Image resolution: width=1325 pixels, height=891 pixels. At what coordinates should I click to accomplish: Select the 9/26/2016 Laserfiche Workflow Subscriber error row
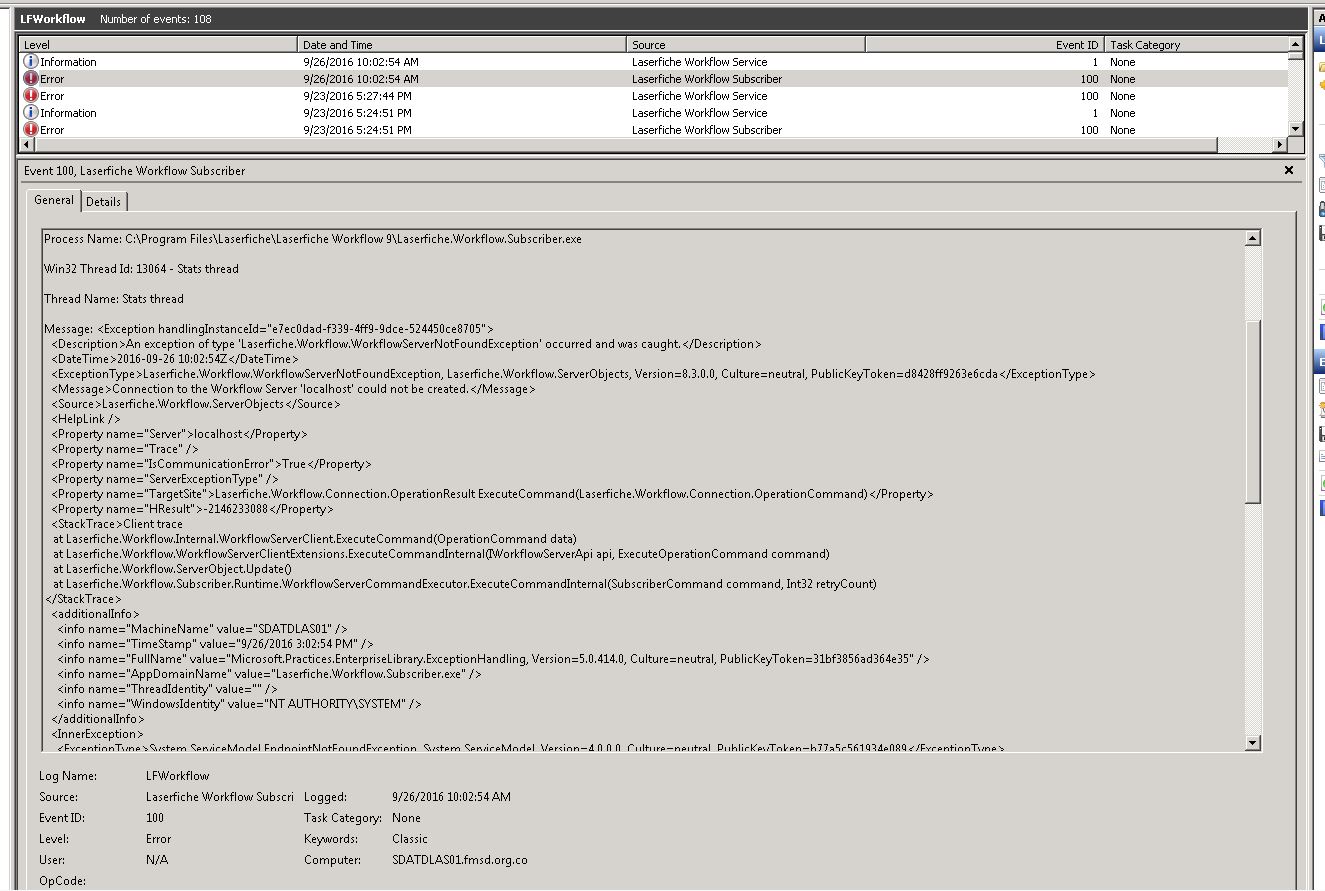[653, 79]
